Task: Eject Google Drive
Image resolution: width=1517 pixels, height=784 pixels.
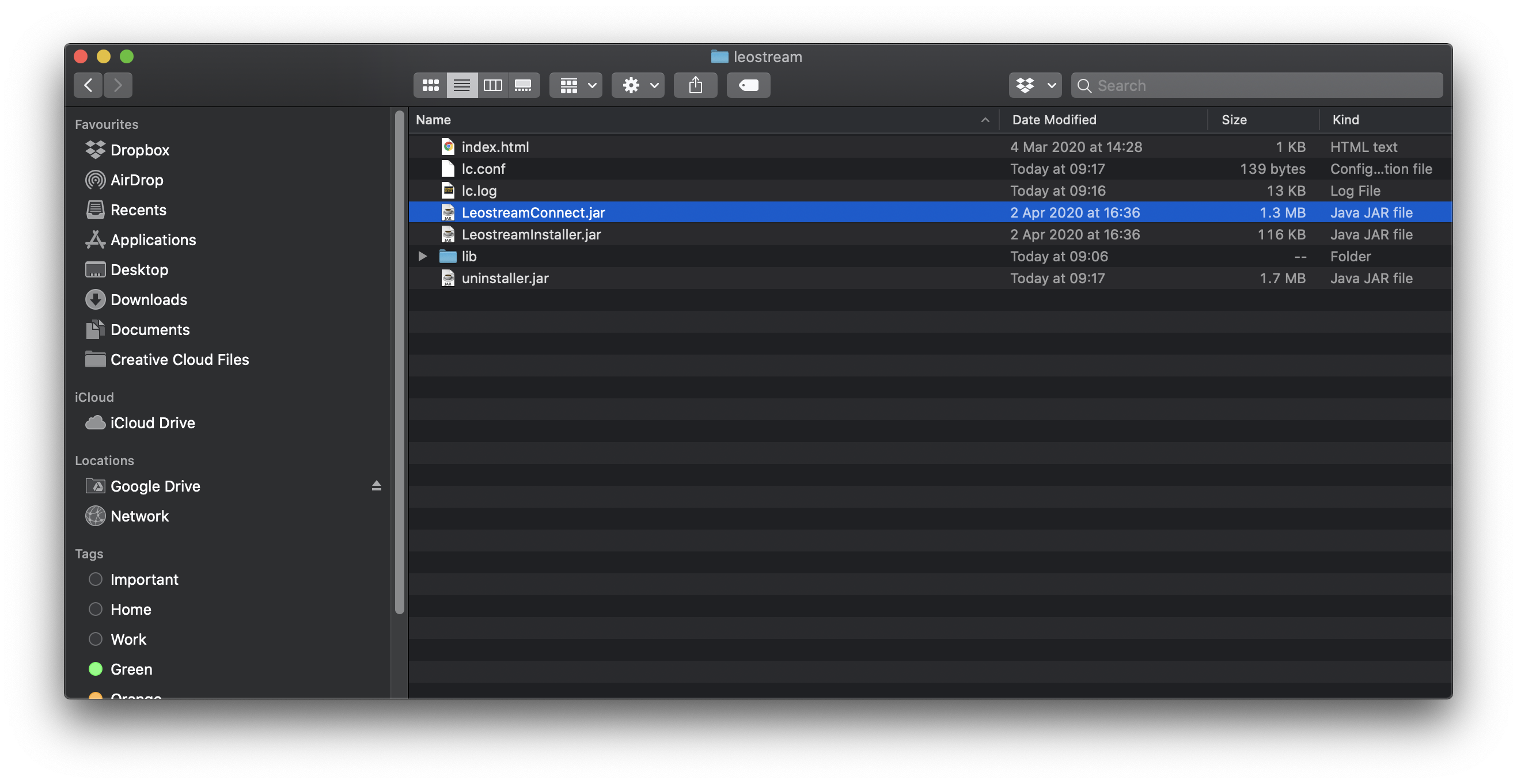Action: pos(376,486)
